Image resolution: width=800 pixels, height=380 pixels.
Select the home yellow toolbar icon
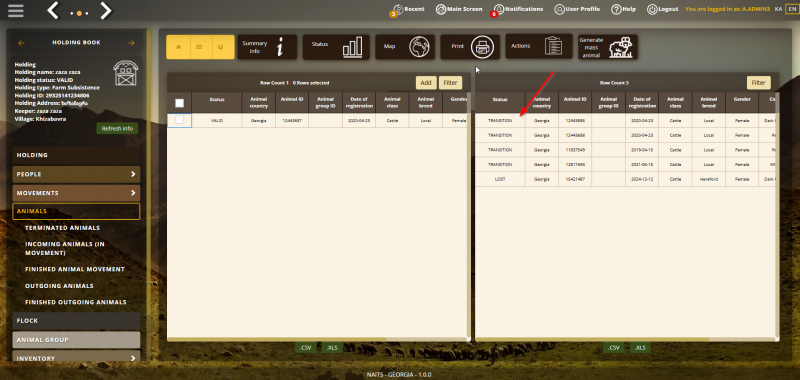point(178,47)
